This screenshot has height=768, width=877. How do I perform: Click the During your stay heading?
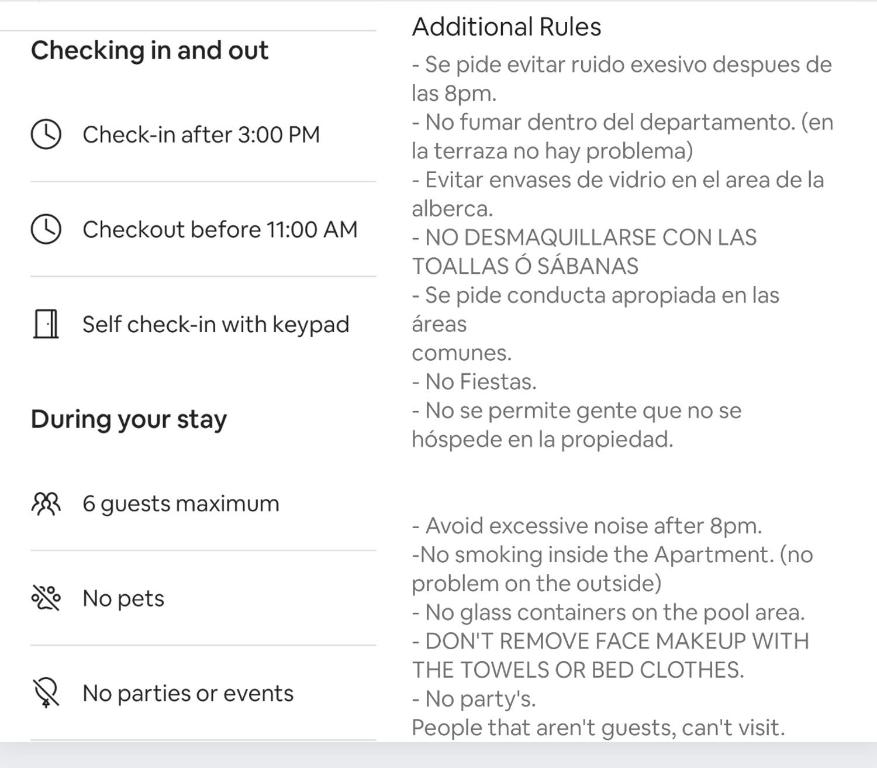click(129, 419)
